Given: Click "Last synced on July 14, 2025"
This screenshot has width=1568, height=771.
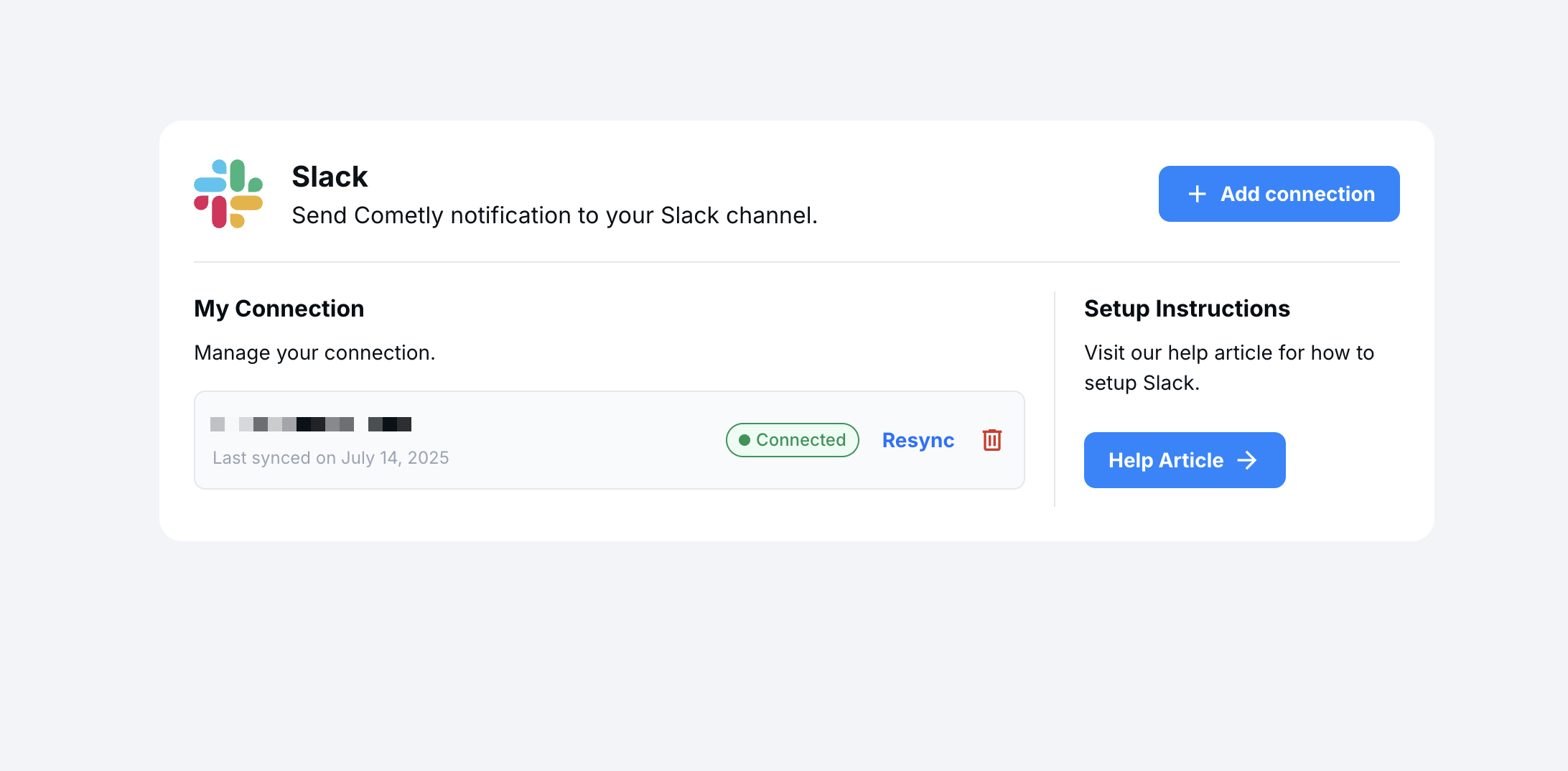Looking at the screenshot, I should point(331,458).
